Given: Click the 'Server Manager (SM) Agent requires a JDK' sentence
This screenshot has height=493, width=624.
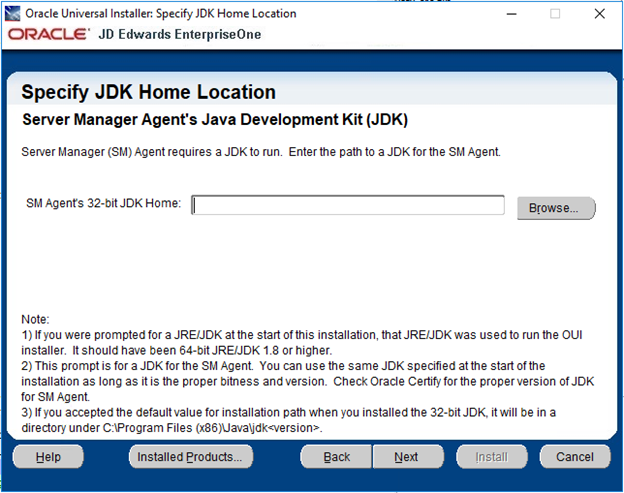Looking at the screenshot, I should (261, 152).
